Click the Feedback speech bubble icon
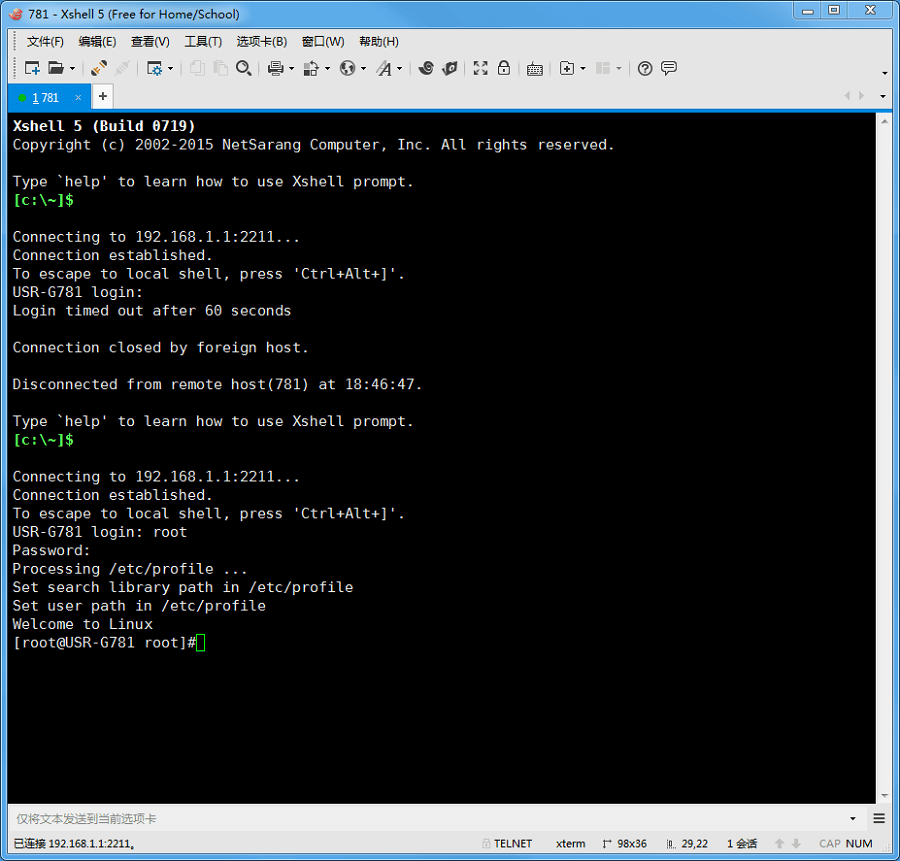 [x=669, y=68]
